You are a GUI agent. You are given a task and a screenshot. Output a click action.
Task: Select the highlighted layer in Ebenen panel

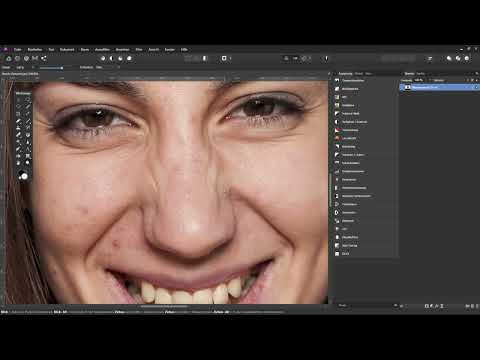coord(439,87)
